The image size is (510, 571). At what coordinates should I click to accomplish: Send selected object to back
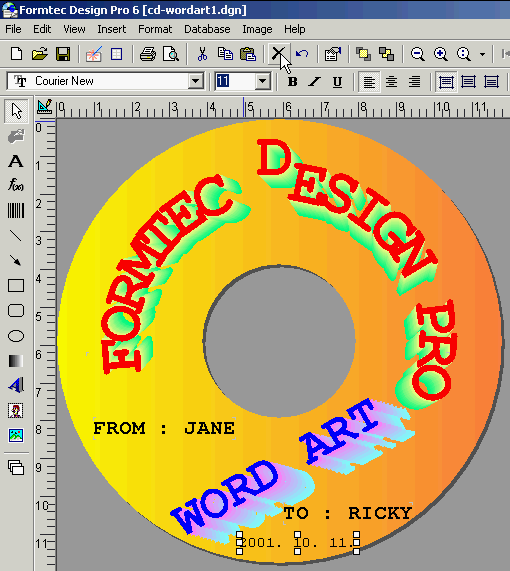[x=387, y=54]
